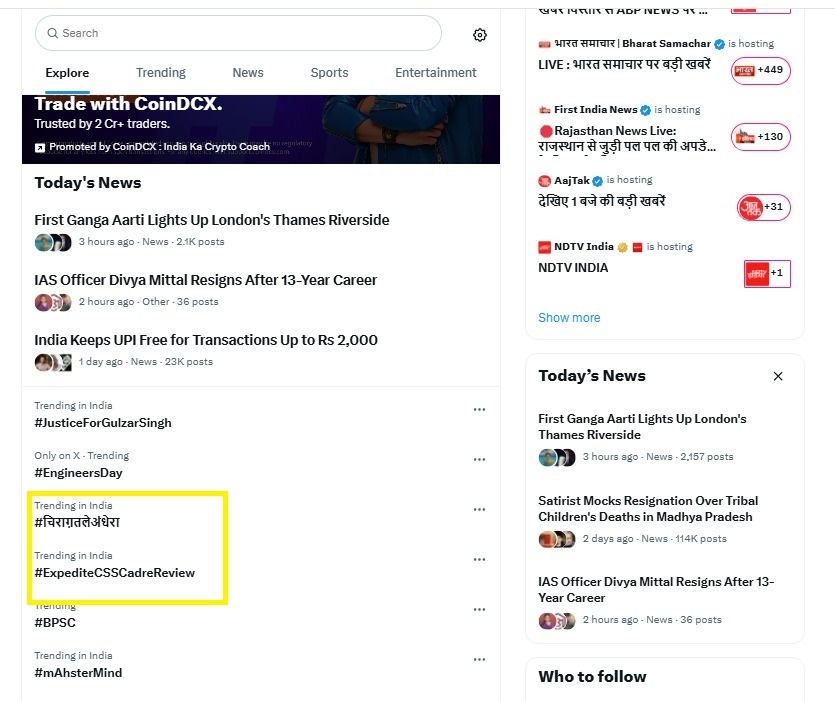Open more options for #BPSC trend
Image resolution: width=835 pixels, height=701 pixels.
click(479, 609)
